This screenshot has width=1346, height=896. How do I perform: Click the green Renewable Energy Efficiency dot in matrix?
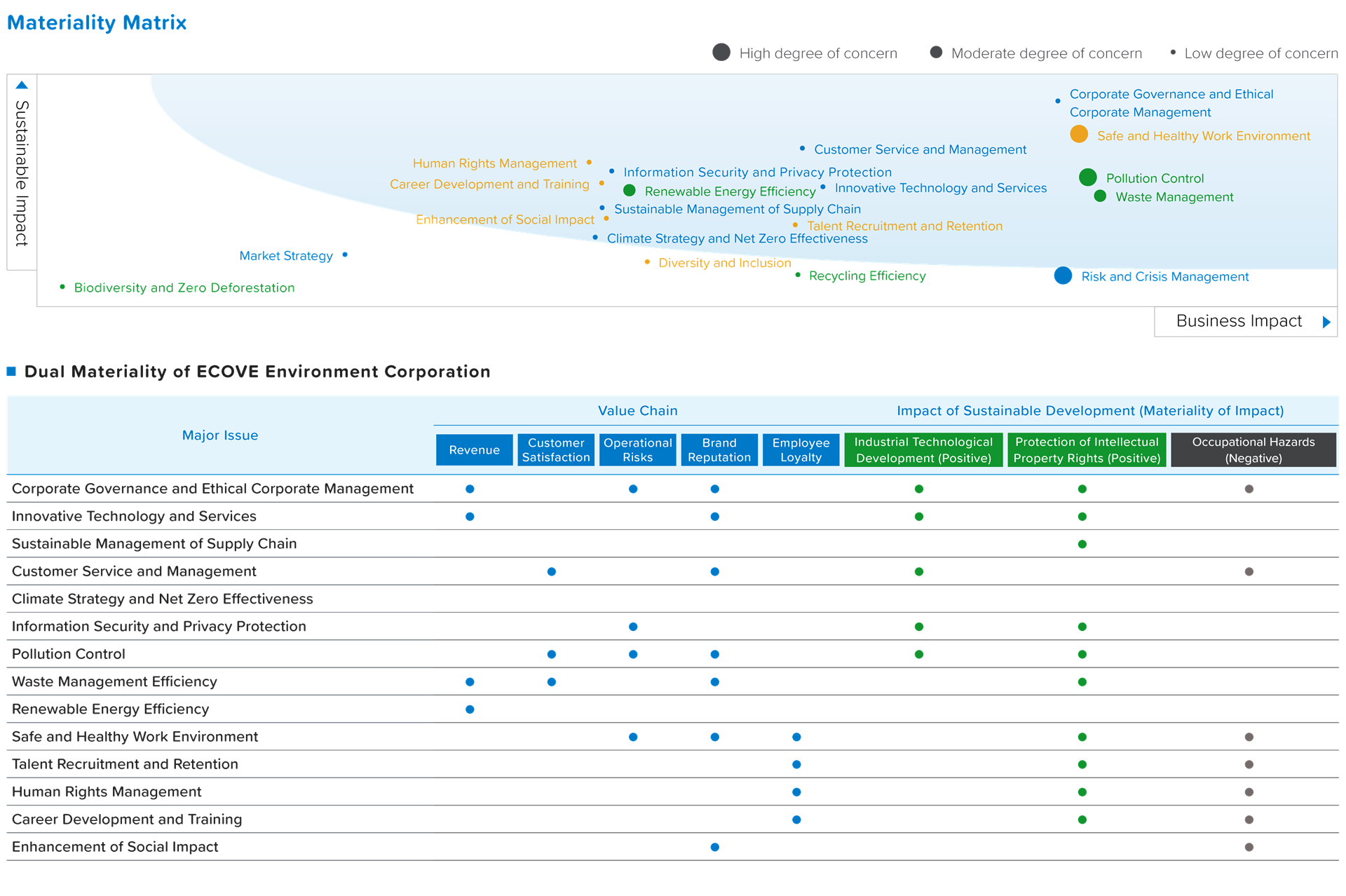(x=630, y=190)
